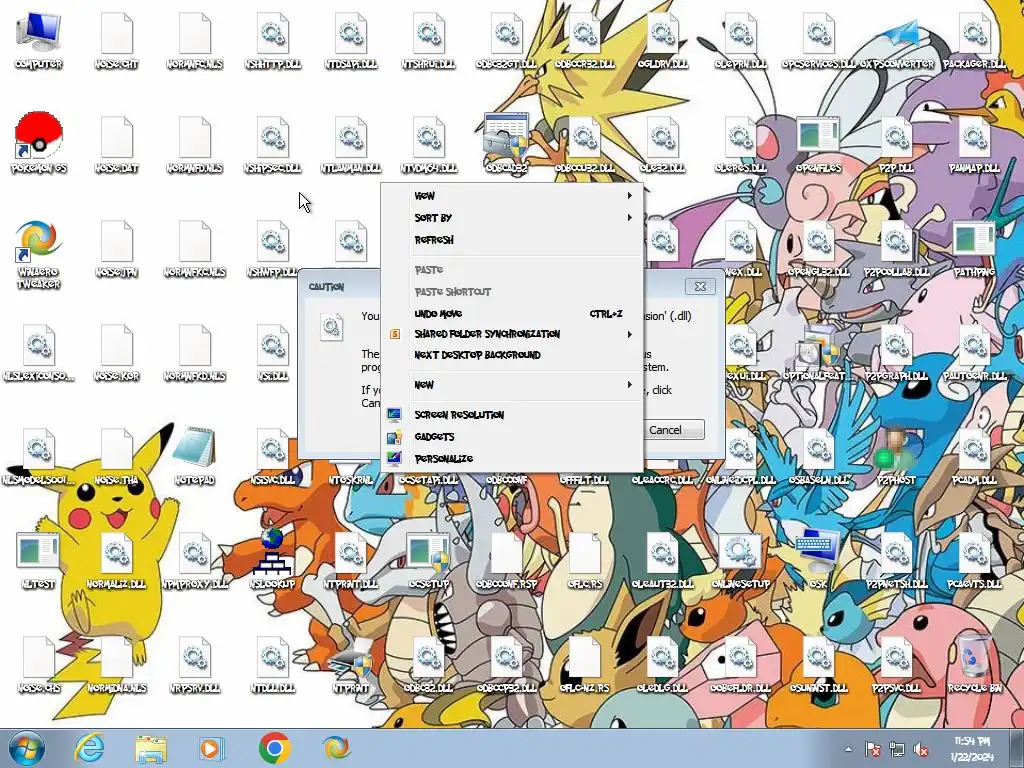Viewport: 1024px width, 768px height.
Task: Choose Next Desktop Background
Action: tap(511, 355)
